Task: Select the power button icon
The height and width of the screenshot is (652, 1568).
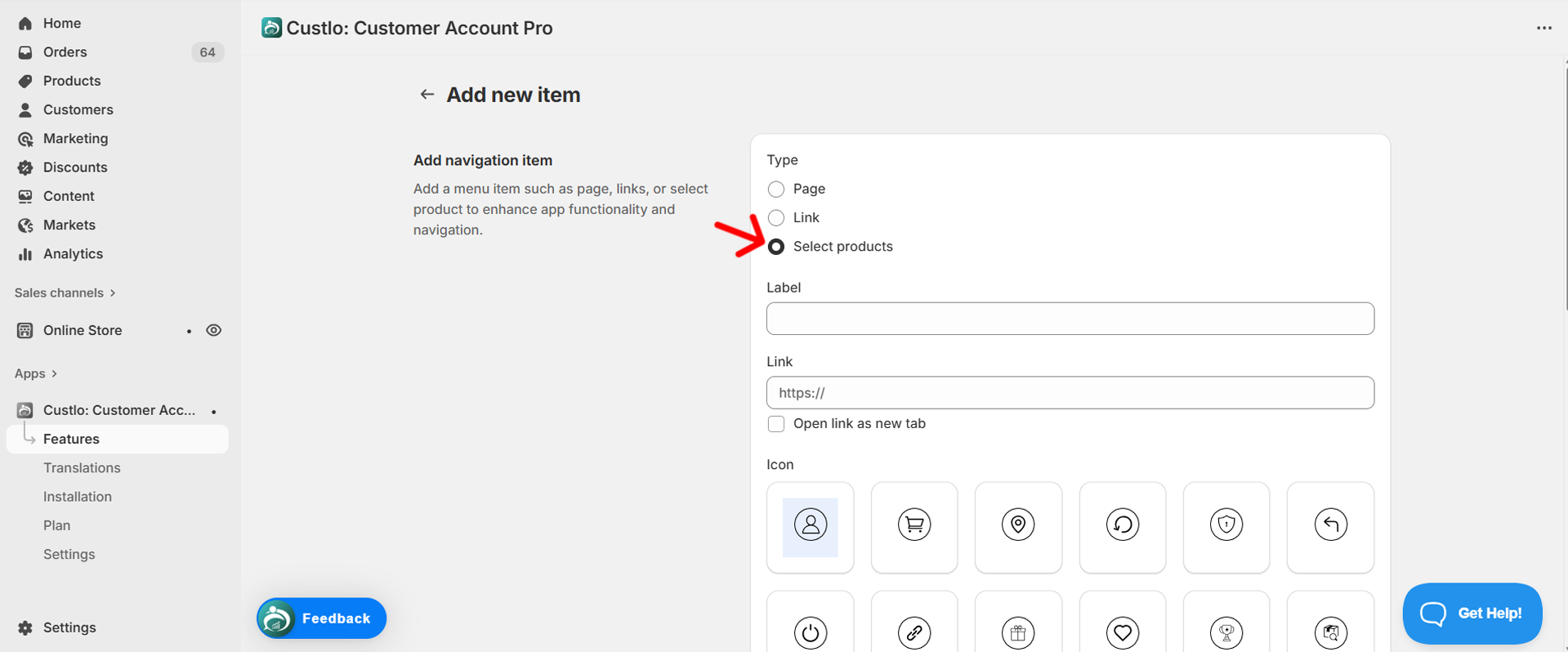Action: click(x=810, y=632)
